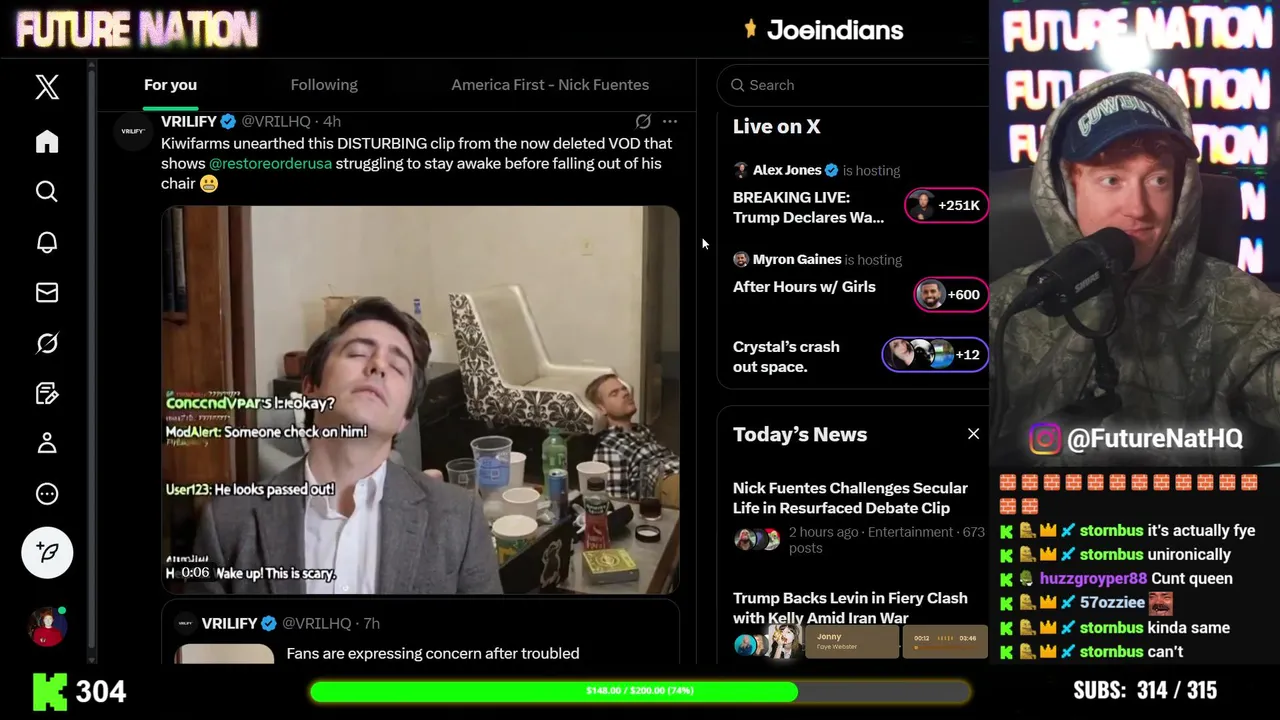Click 57ozziee username in chat
This screenshot has height=720, width=1280.
click(1112, 603)
